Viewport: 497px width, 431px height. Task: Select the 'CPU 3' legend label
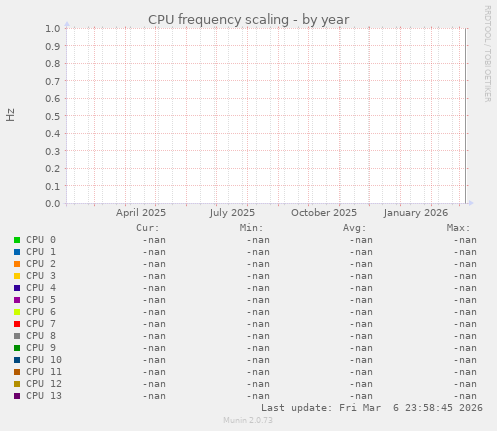[41, 276]
